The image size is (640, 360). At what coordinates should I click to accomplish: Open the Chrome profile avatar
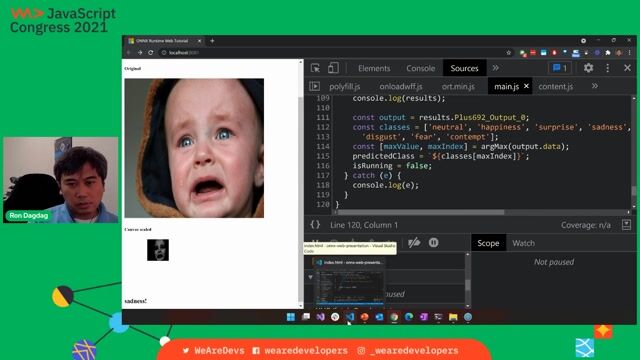619,53
